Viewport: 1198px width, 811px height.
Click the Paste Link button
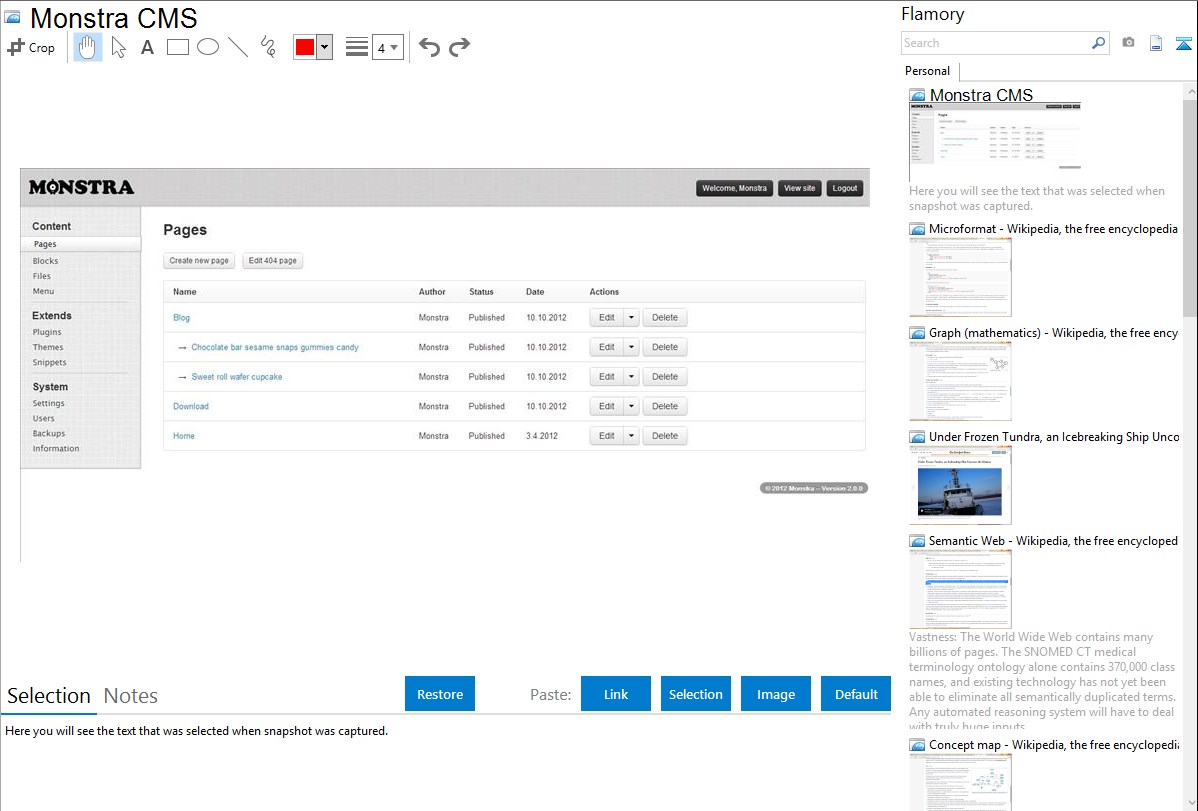pos(616,694)
